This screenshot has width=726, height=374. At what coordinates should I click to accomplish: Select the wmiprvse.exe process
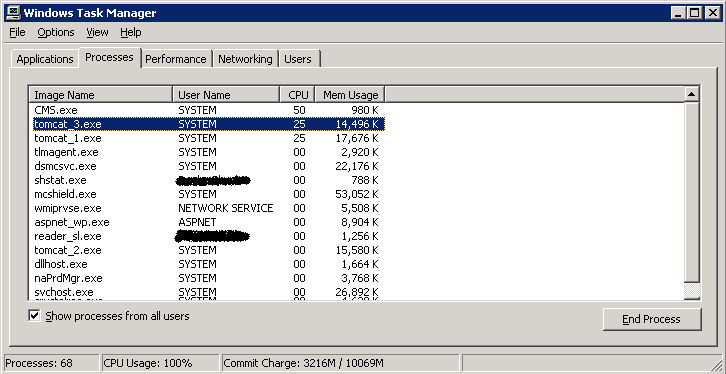tap(208, 208)
